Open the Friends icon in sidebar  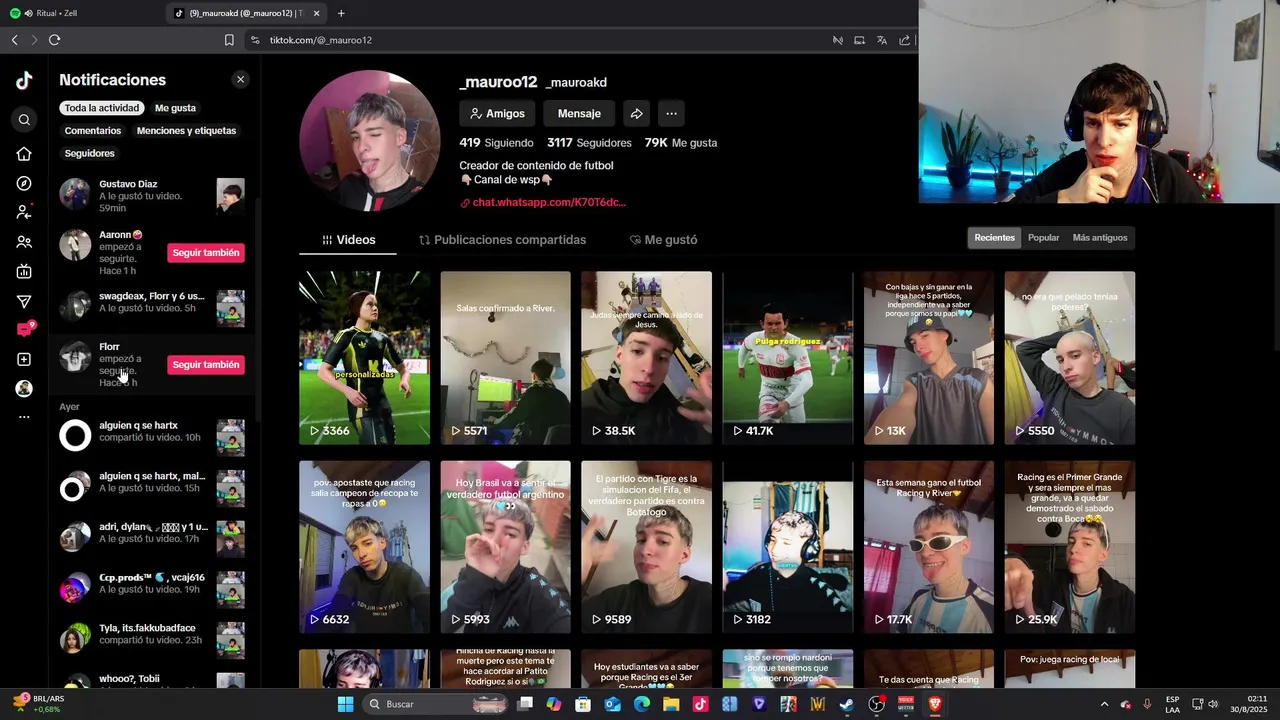point(24,242)
